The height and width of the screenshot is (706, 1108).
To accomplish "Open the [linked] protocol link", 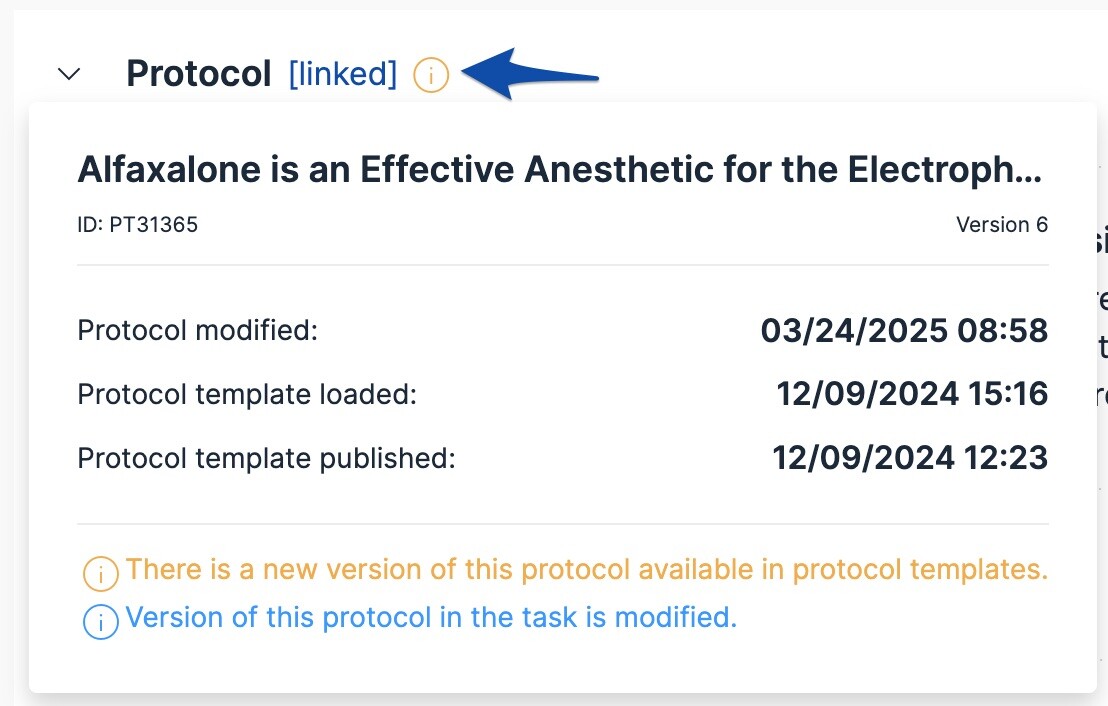I will click(342, 74).
